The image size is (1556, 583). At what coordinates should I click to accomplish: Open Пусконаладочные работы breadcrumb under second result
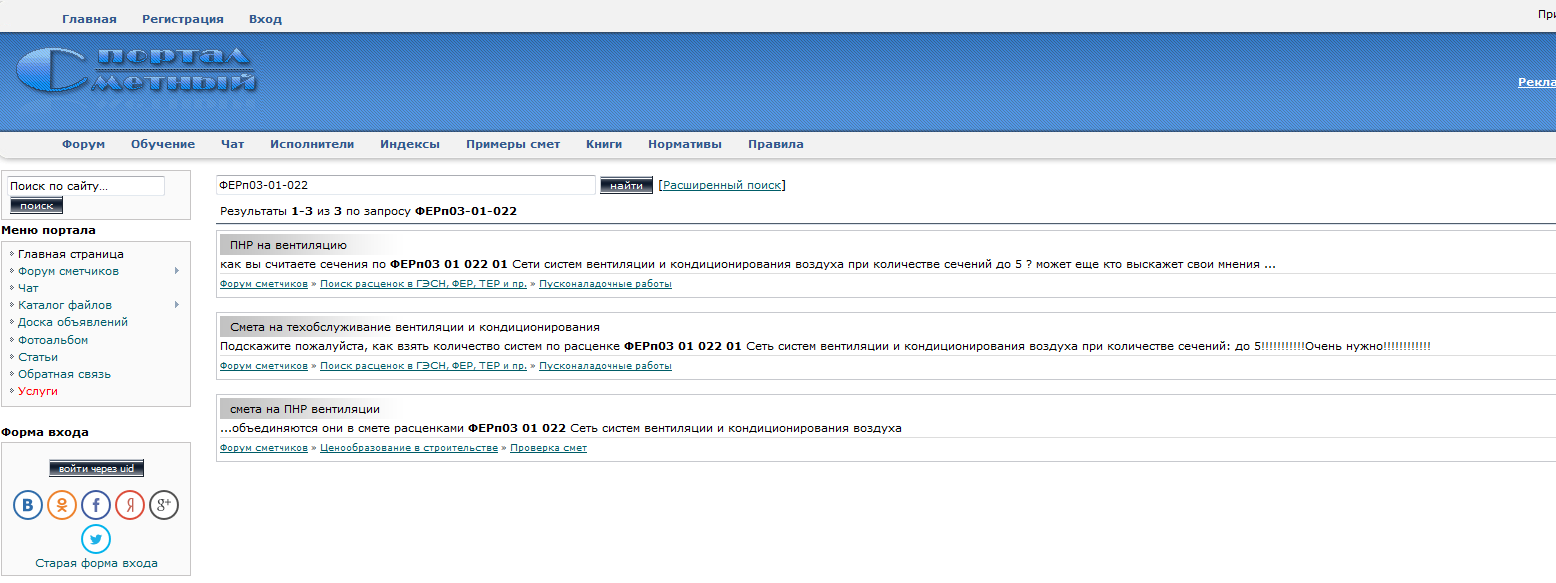(605, 366)
